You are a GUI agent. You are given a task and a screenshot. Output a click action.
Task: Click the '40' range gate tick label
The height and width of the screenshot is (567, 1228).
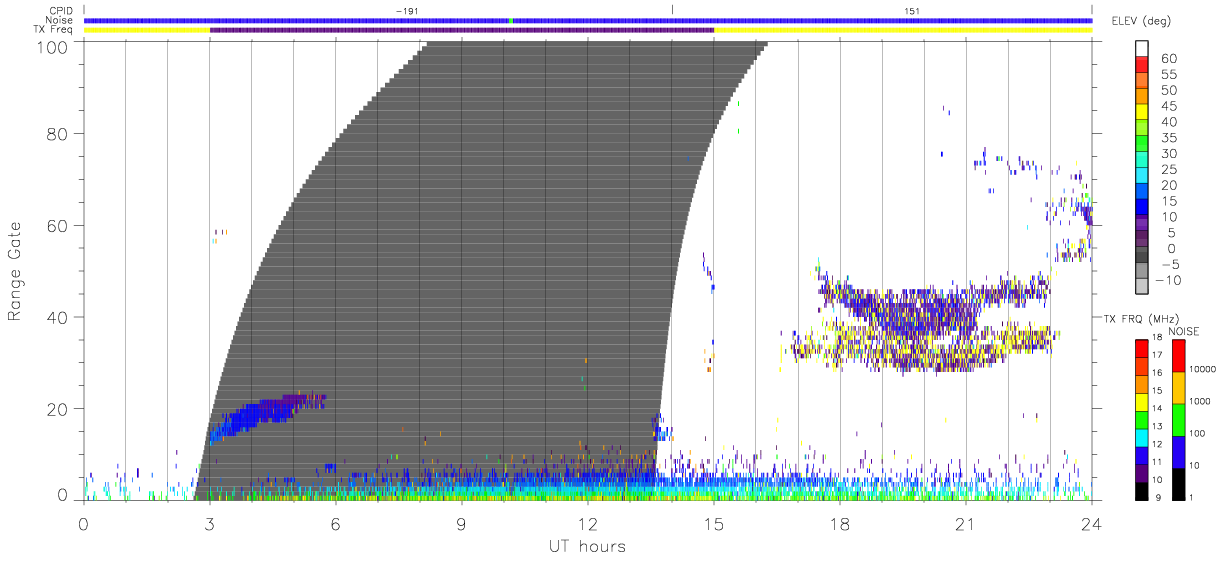point(56,317)
